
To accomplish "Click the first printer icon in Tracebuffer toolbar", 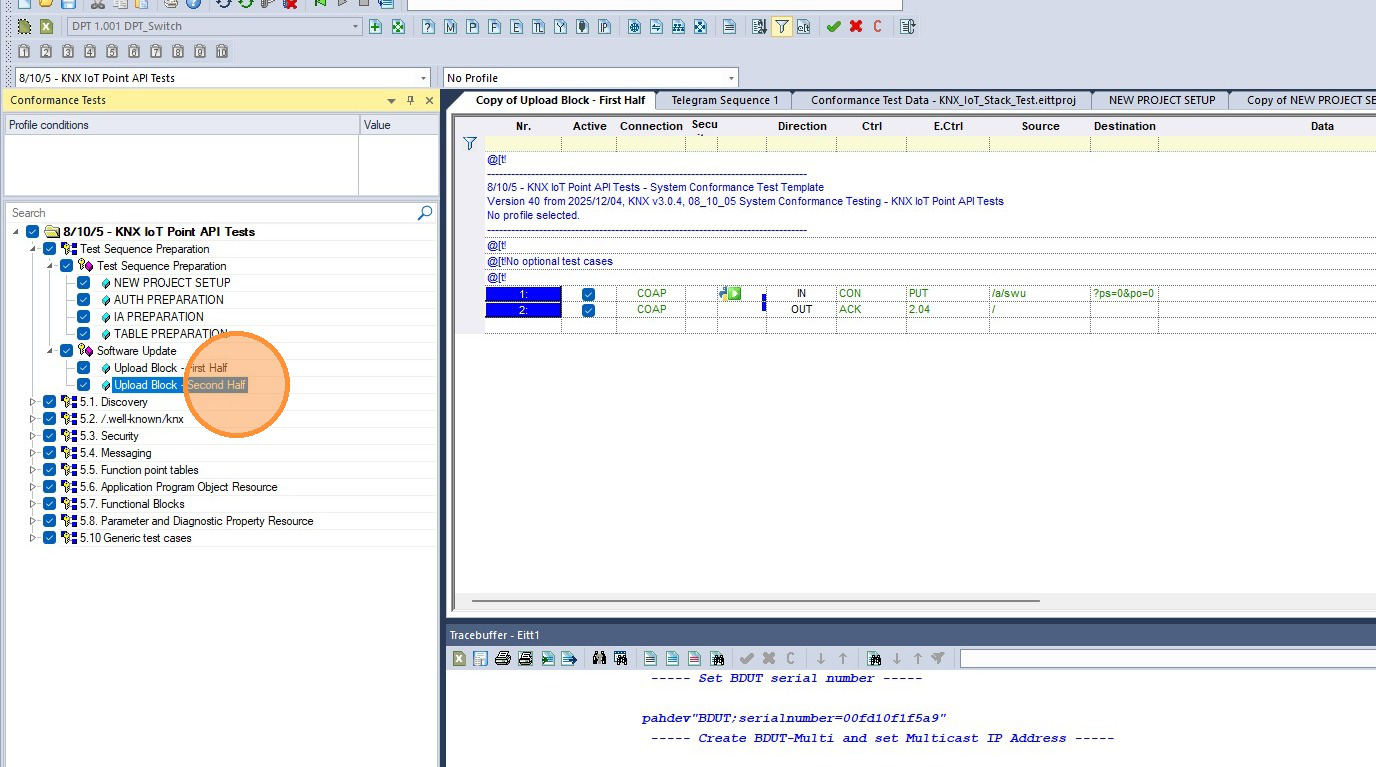I will coord(503,658).
